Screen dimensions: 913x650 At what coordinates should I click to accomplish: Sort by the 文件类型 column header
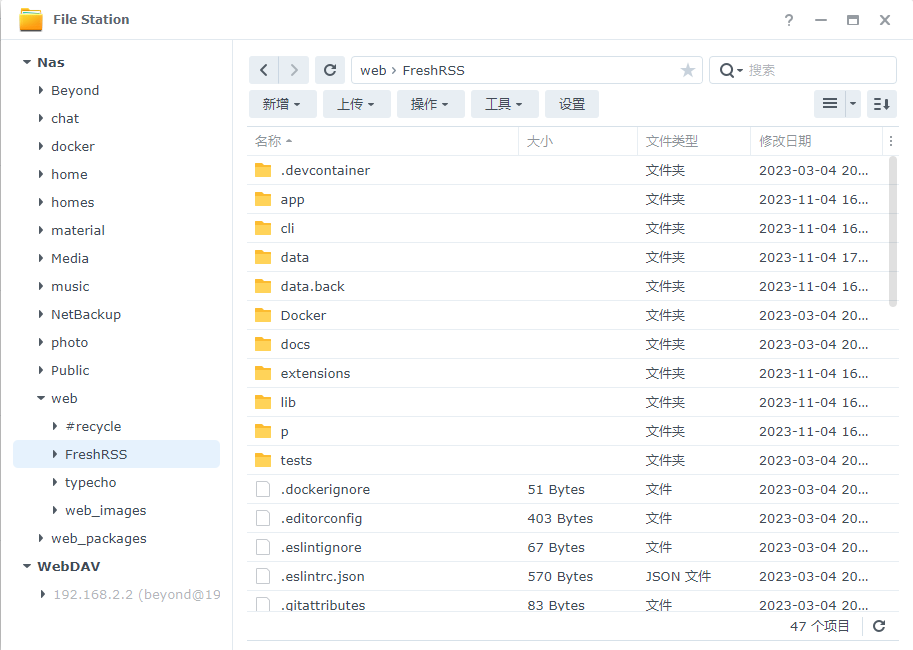point(693,141)
